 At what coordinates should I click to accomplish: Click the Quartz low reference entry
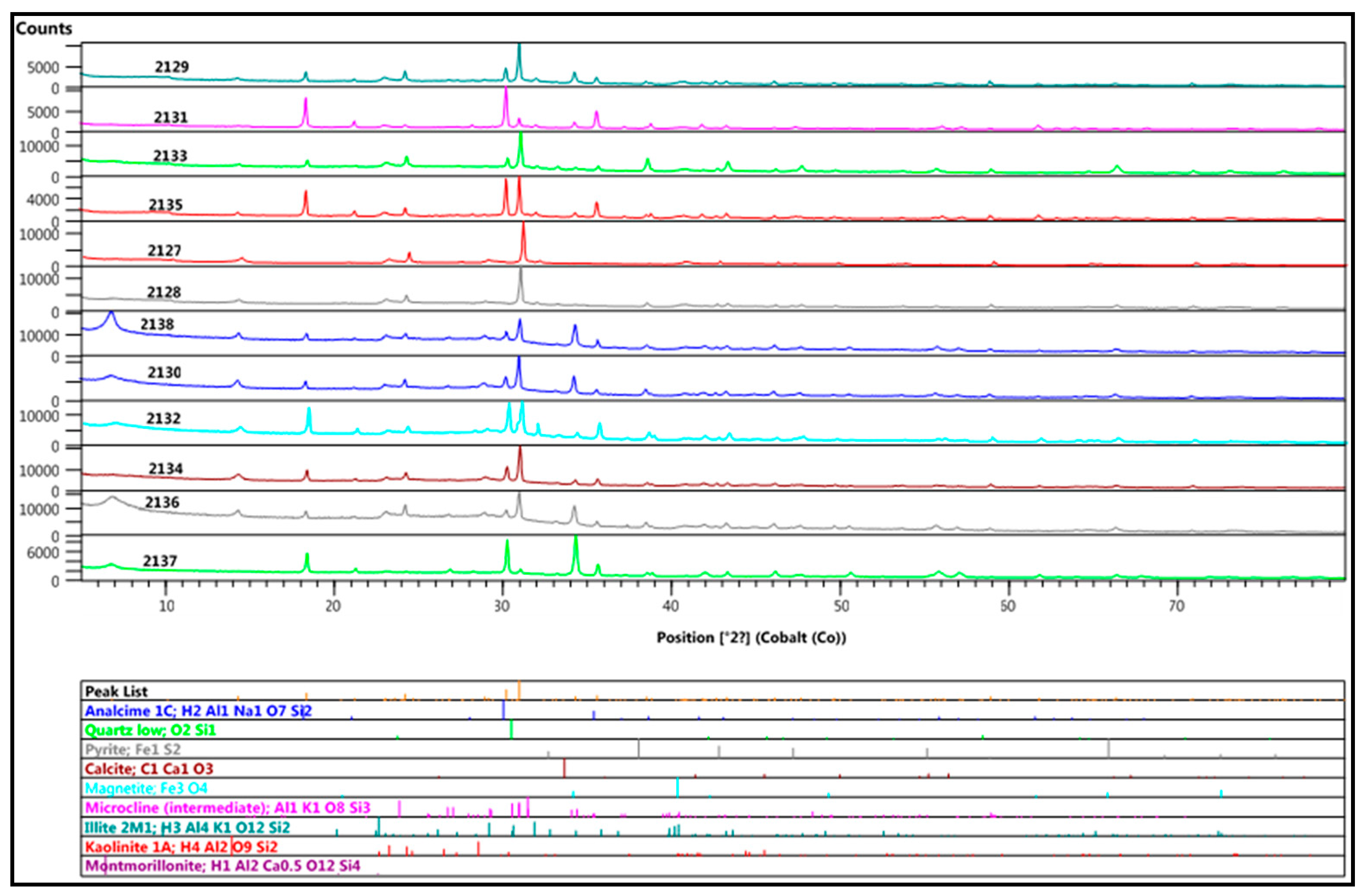coord(150,730)
